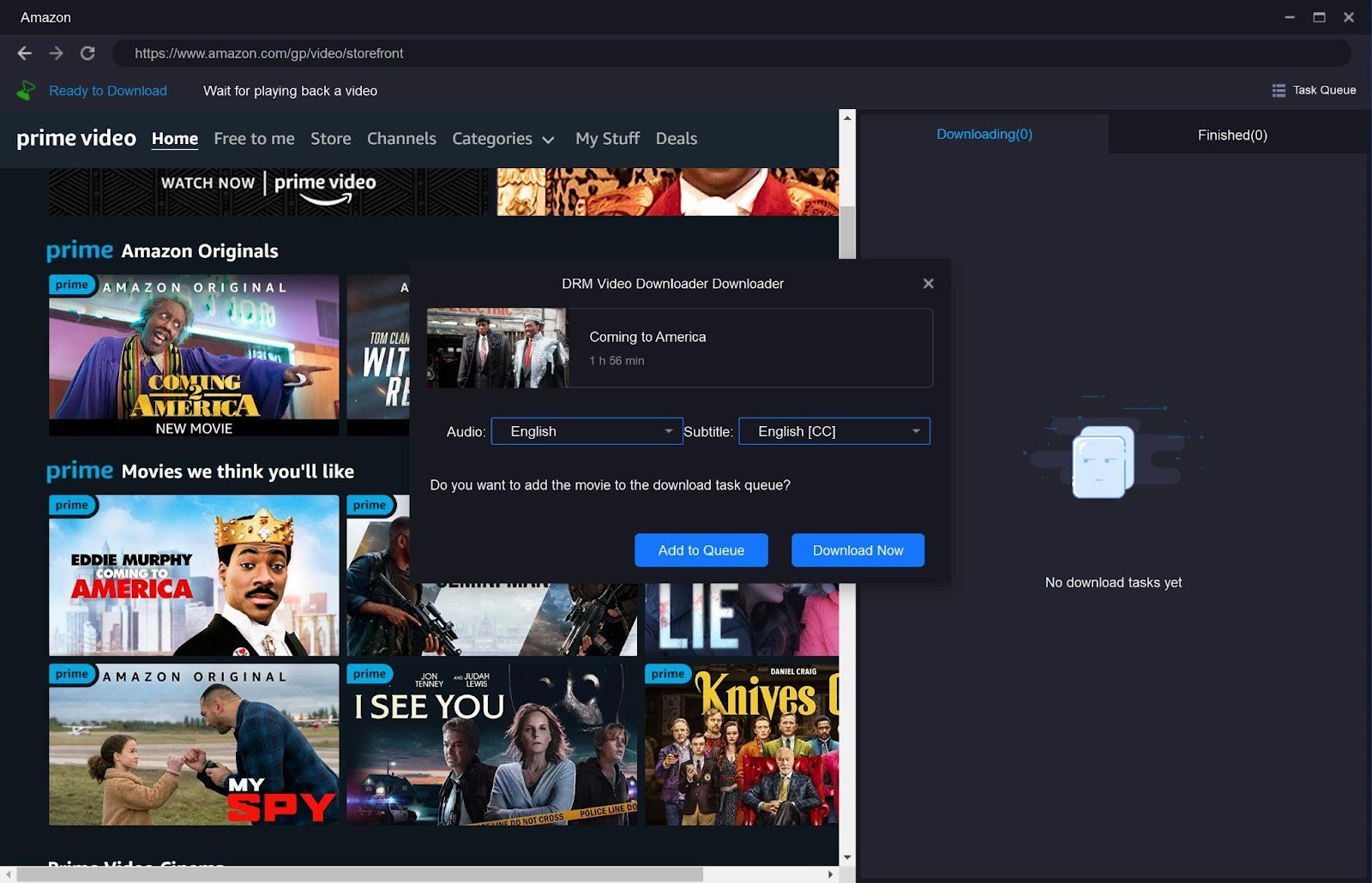Open the My Spy Amazon Original poster

tap(194, 745)
